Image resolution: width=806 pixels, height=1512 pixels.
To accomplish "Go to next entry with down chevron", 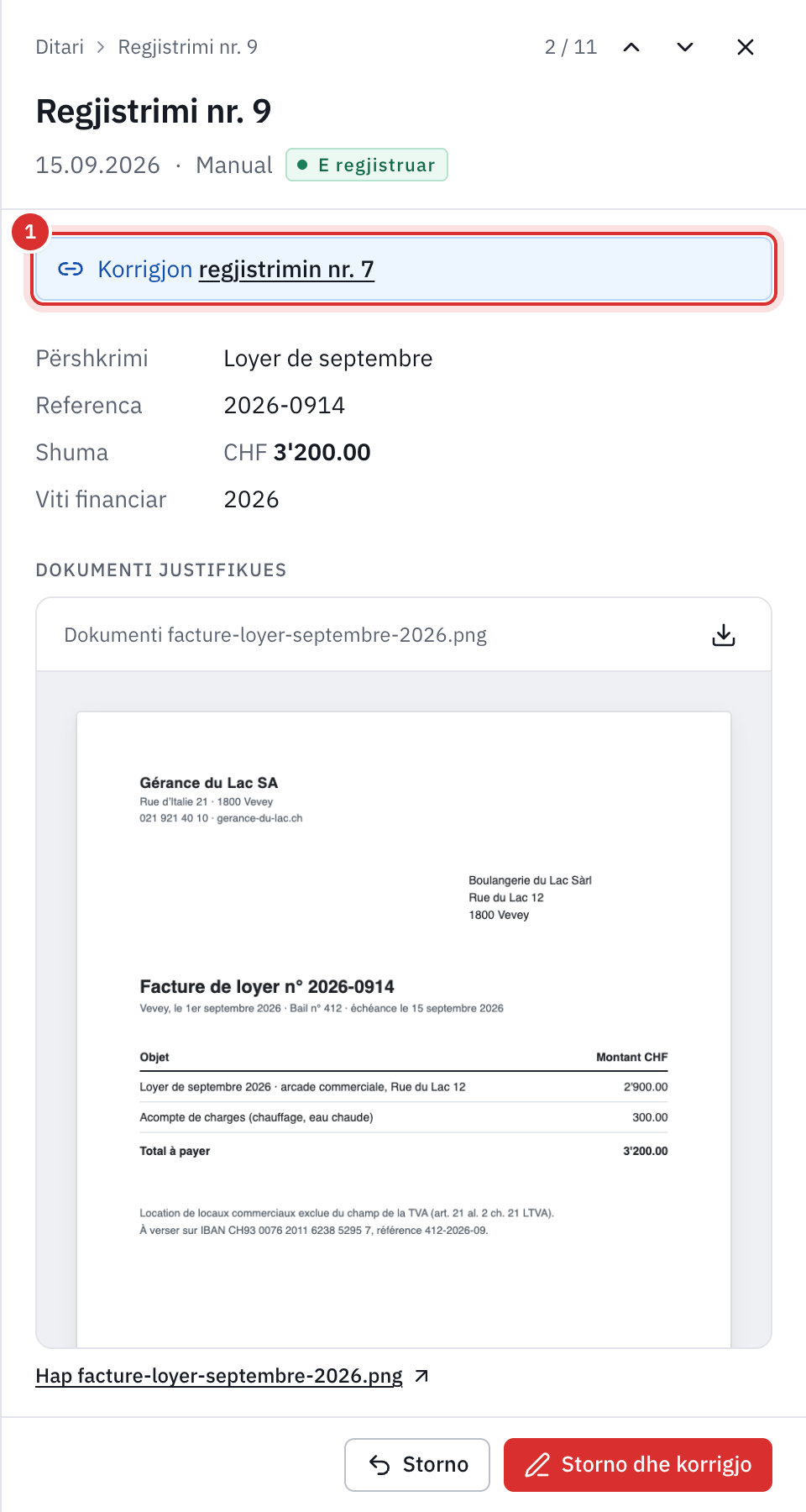I will pos(685,47).
